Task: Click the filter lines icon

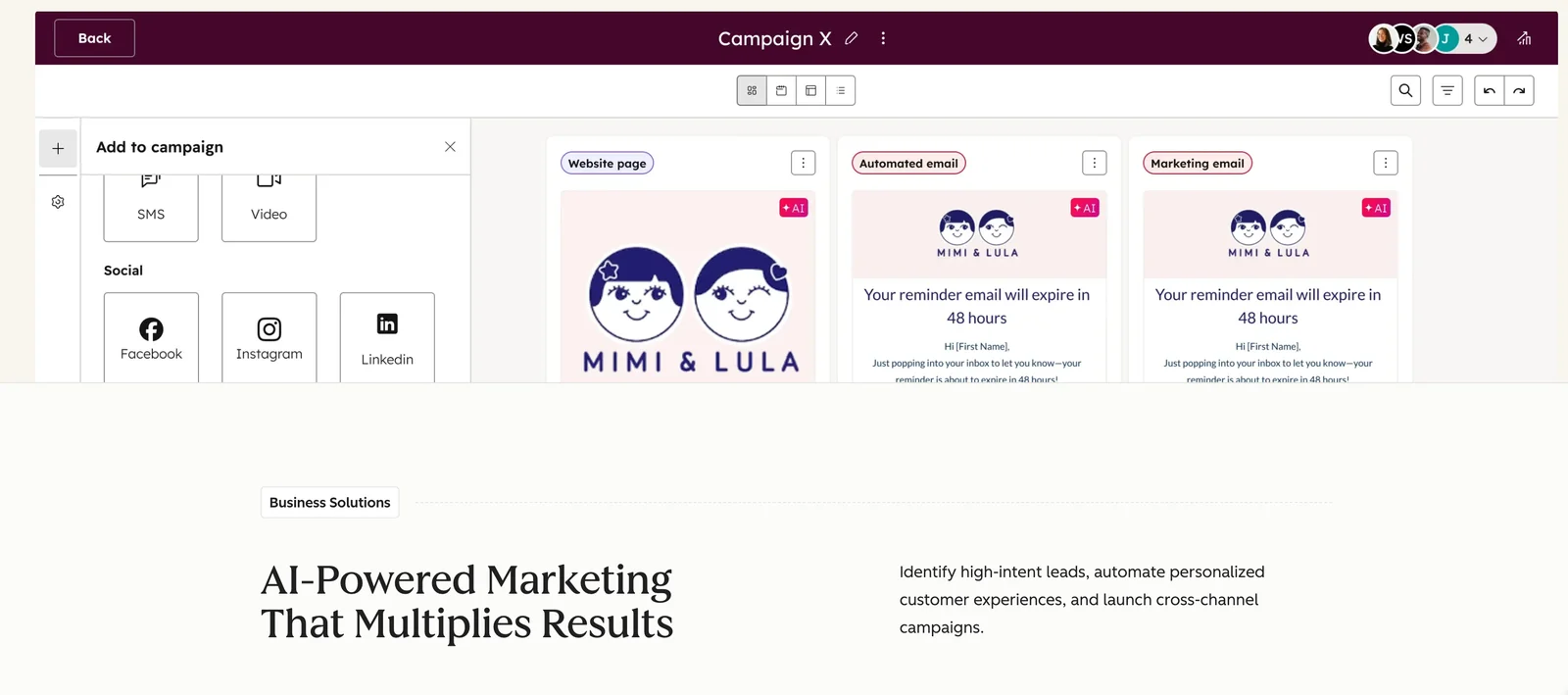Action: click(1447, 90)
